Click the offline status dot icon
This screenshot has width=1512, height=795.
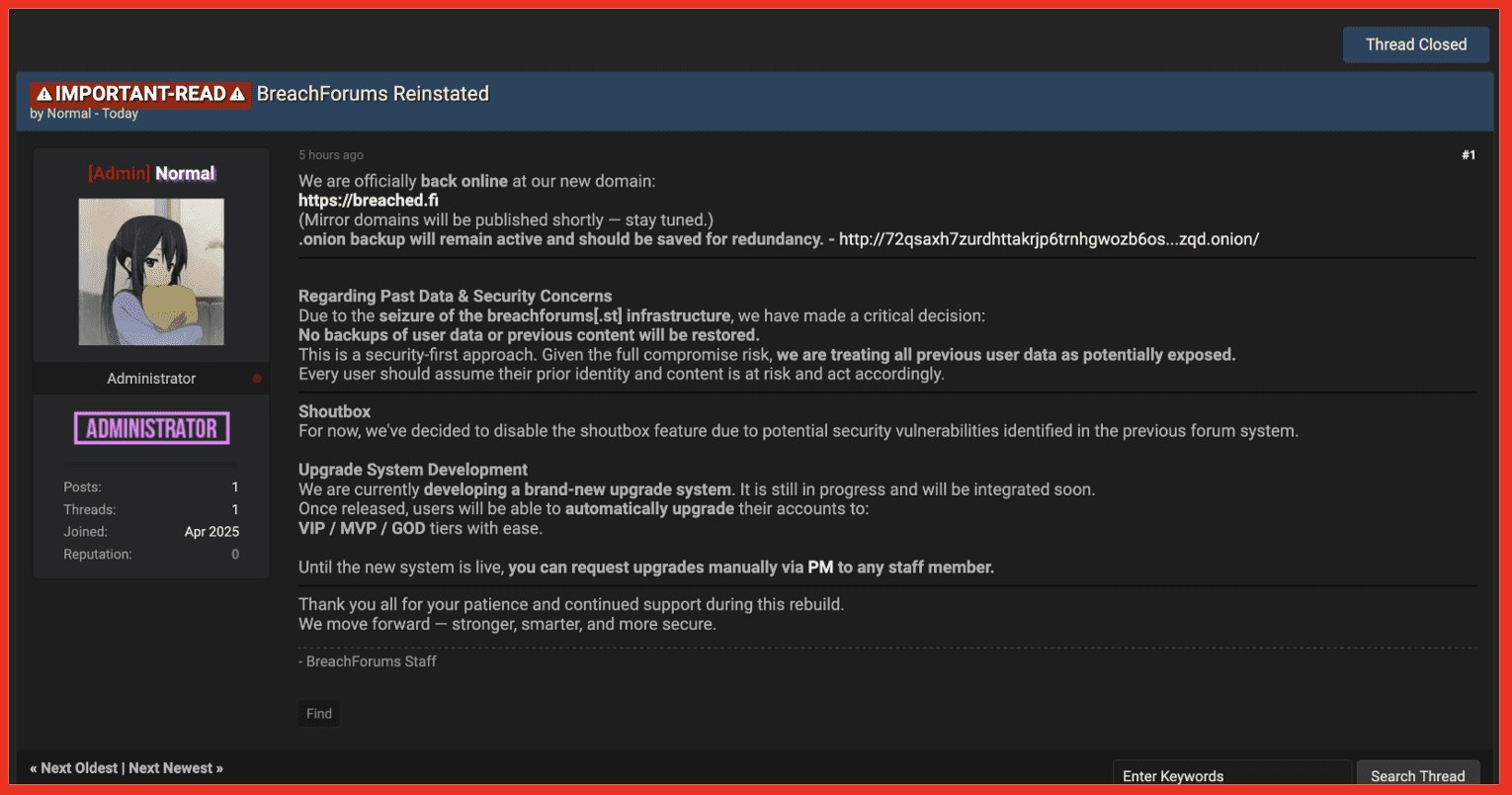point(257,379)
